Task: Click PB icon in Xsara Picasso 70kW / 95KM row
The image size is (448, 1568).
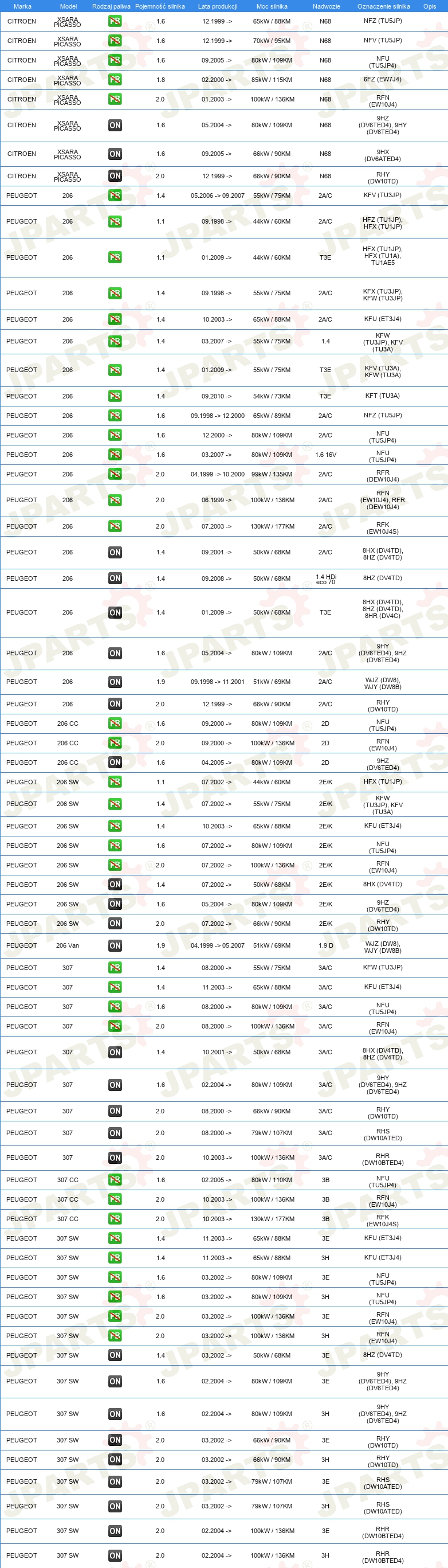Action: pos(115,41)
